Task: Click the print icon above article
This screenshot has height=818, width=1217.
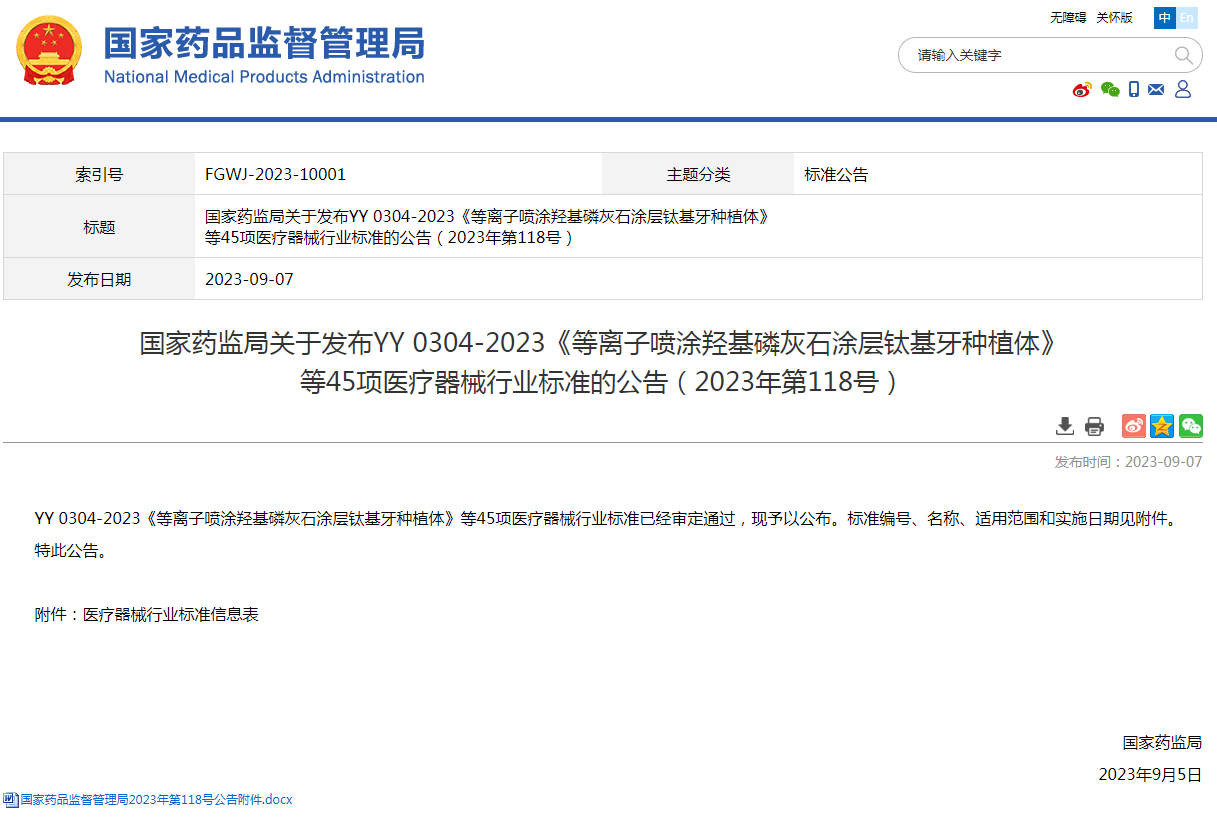Action: click(x=1094, y=426)
